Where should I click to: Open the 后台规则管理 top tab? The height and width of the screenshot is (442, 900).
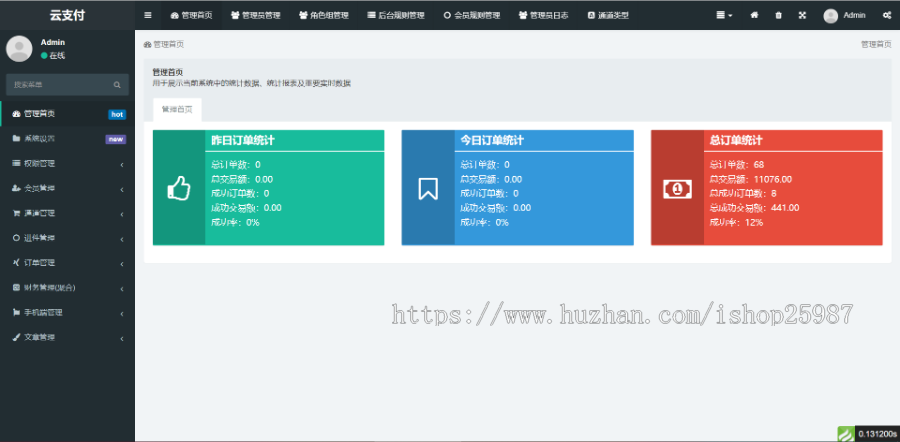395,15
